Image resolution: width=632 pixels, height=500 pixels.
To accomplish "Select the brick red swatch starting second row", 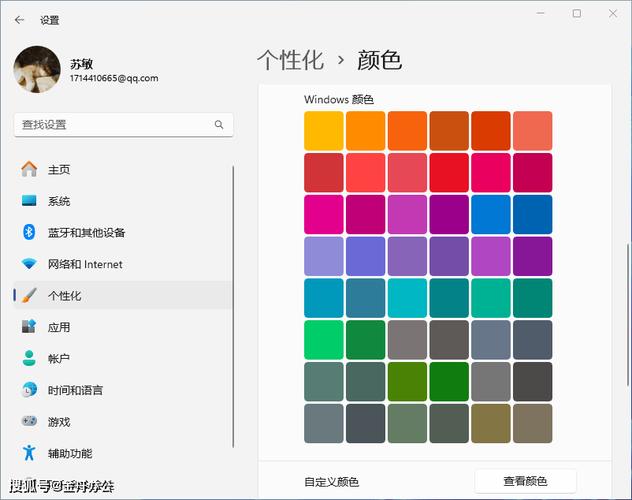I will pyautogui.click(x=324, y=172).
